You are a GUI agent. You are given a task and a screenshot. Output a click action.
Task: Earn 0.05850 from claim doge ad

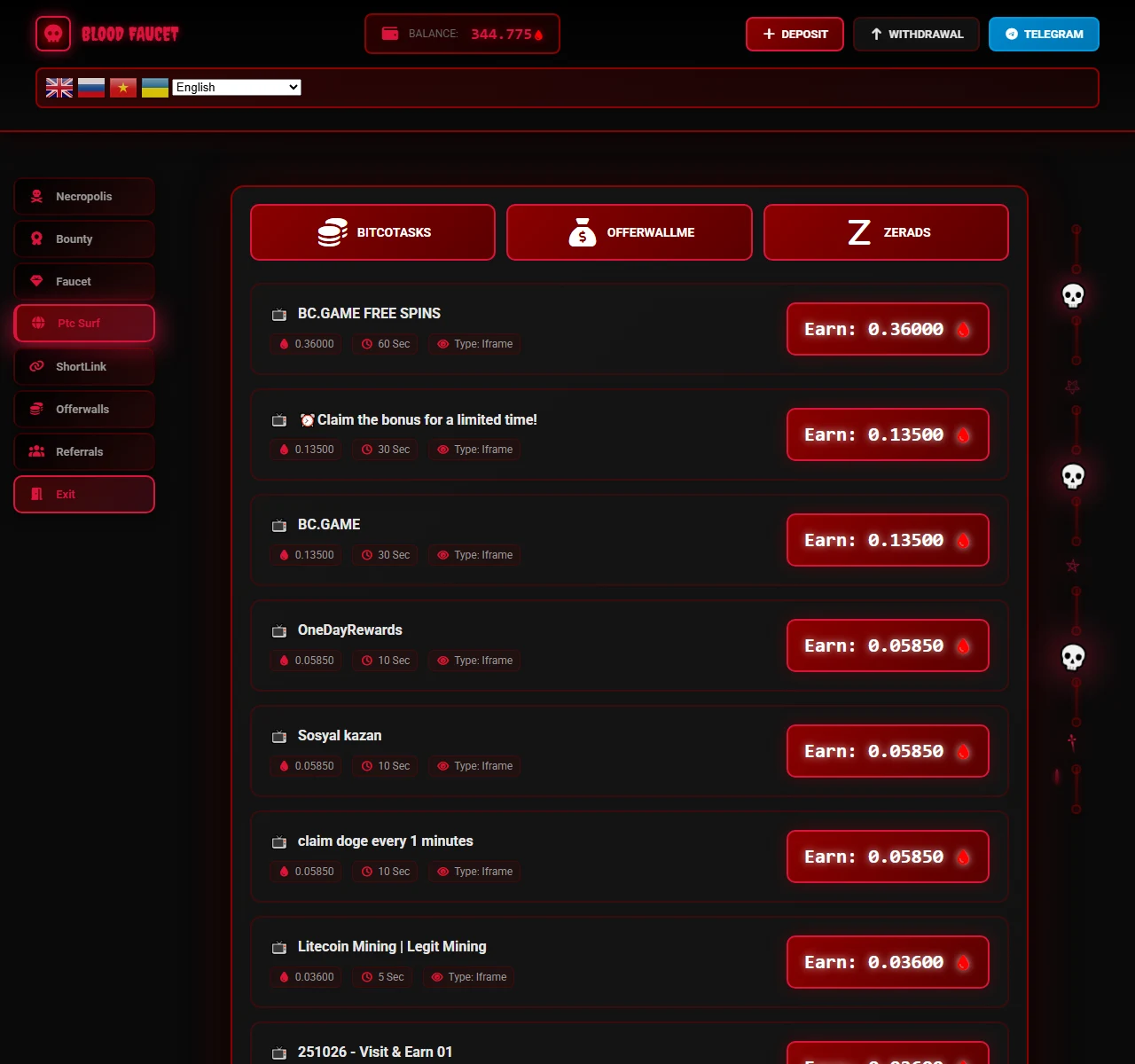coord(888,857)
